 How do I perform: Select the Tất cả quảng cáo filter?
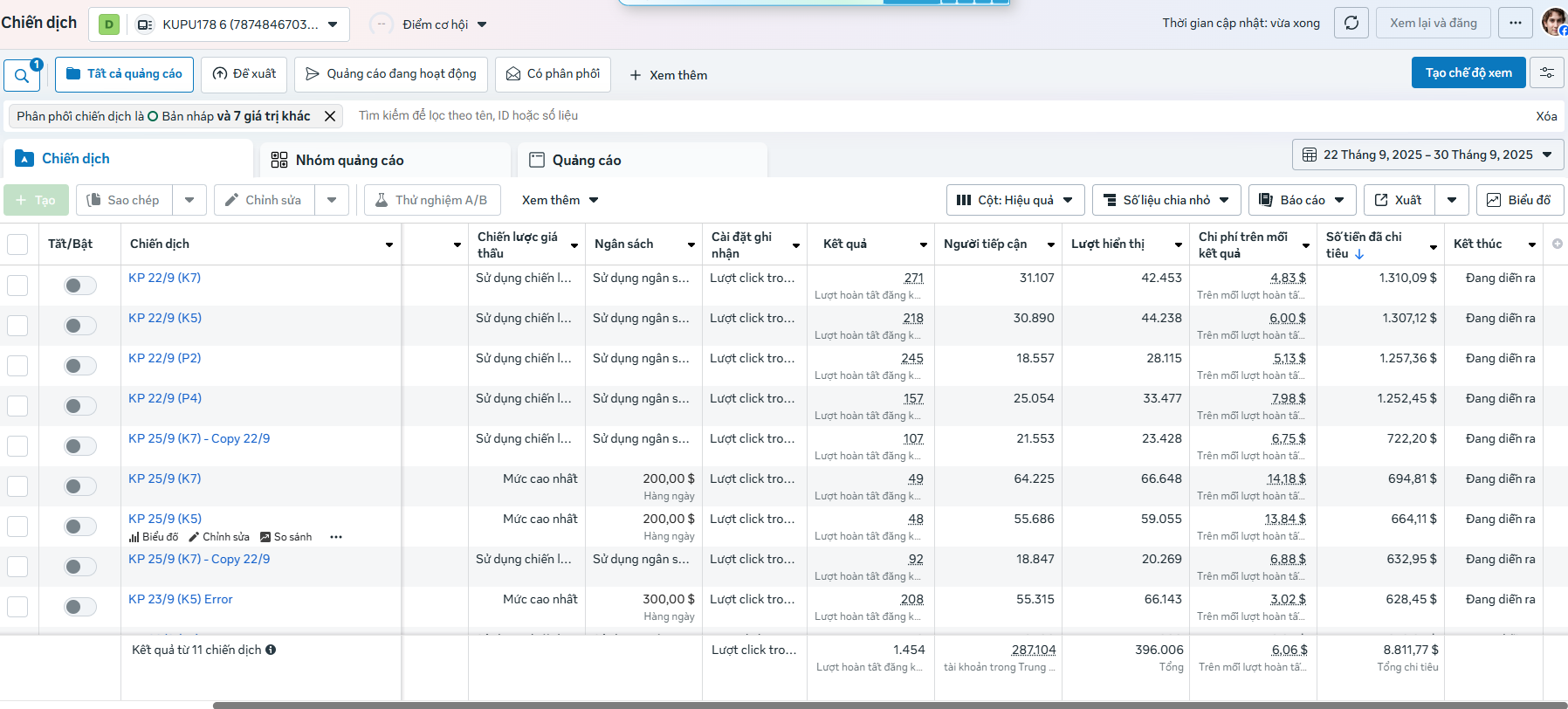pos(124,74)
